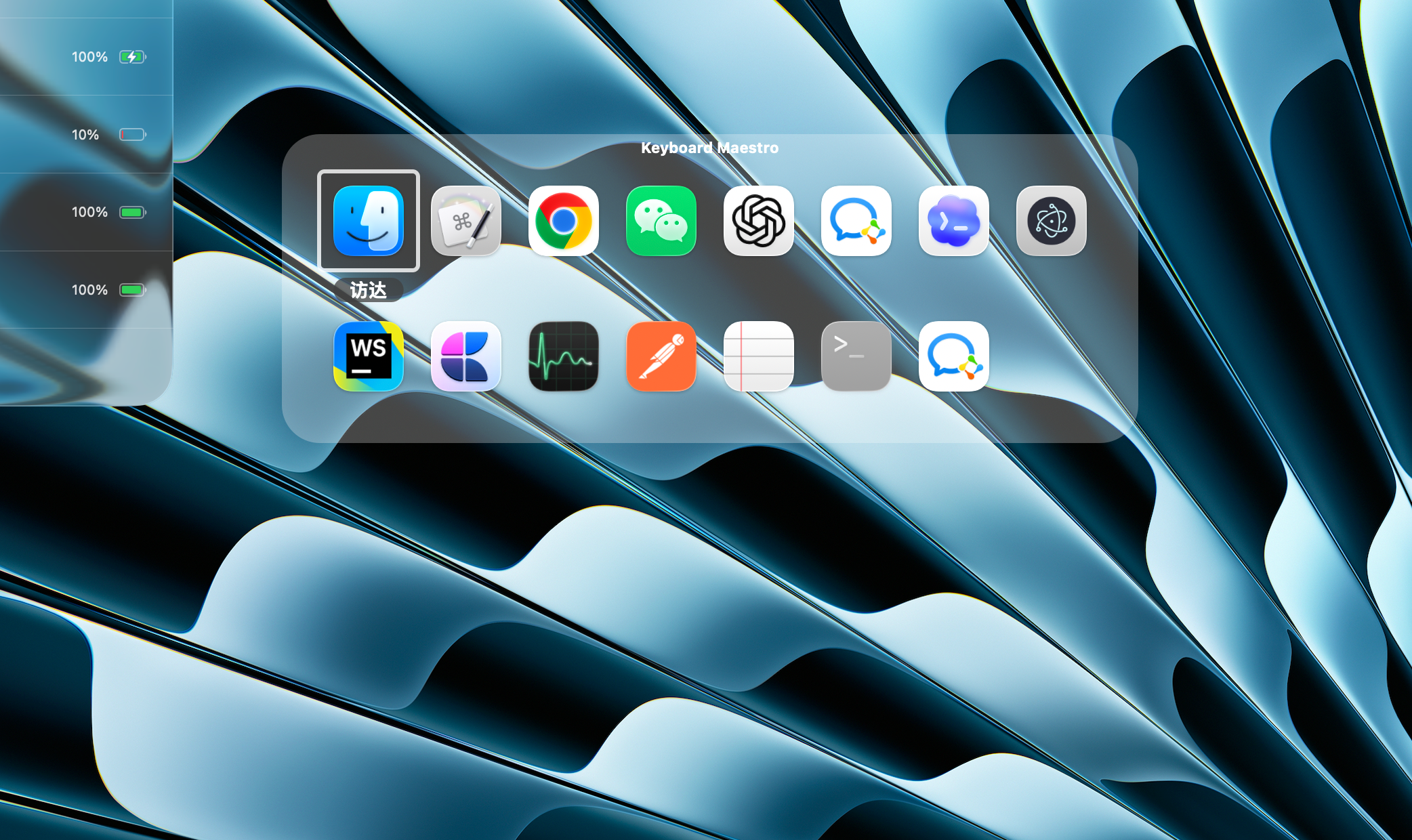The width and height of the screenshot is (1412, 840).
Task: Open the Activity Monitor icon
Action: pos(564,356)
